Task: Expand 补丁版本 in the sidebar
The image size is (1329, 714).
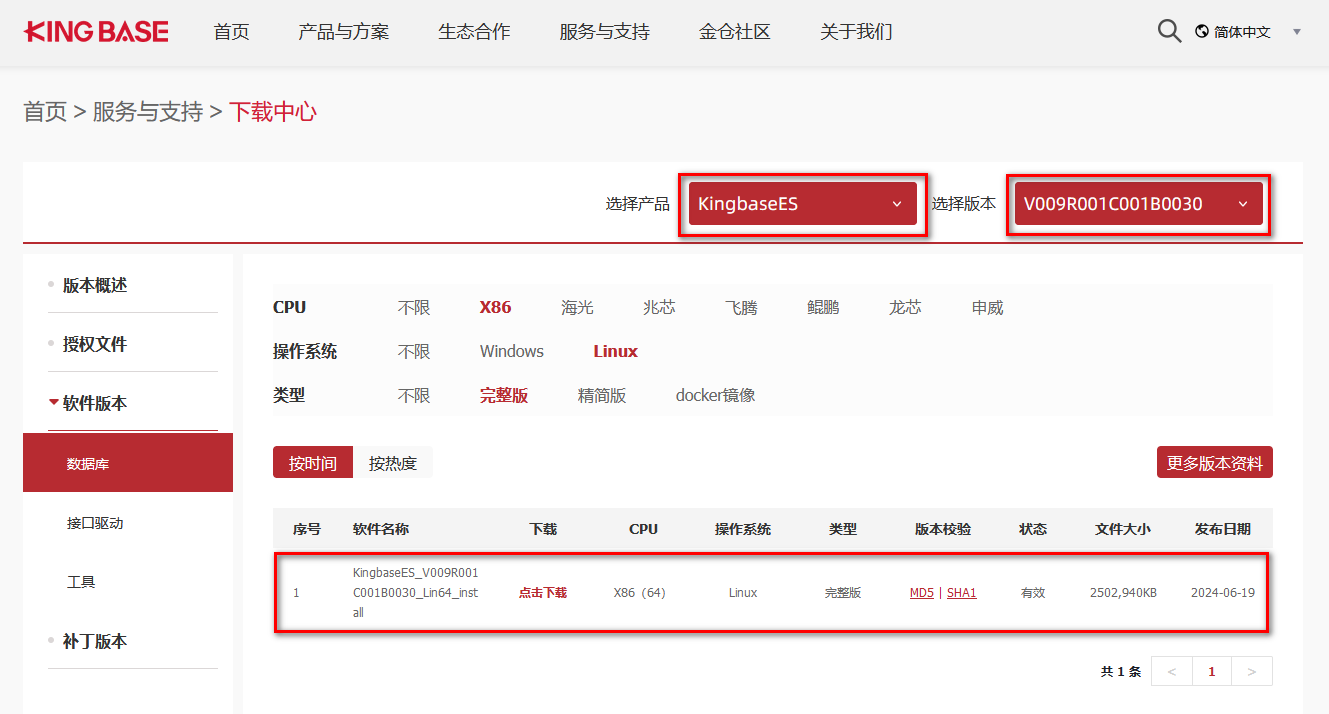Action: coord(95,641)
